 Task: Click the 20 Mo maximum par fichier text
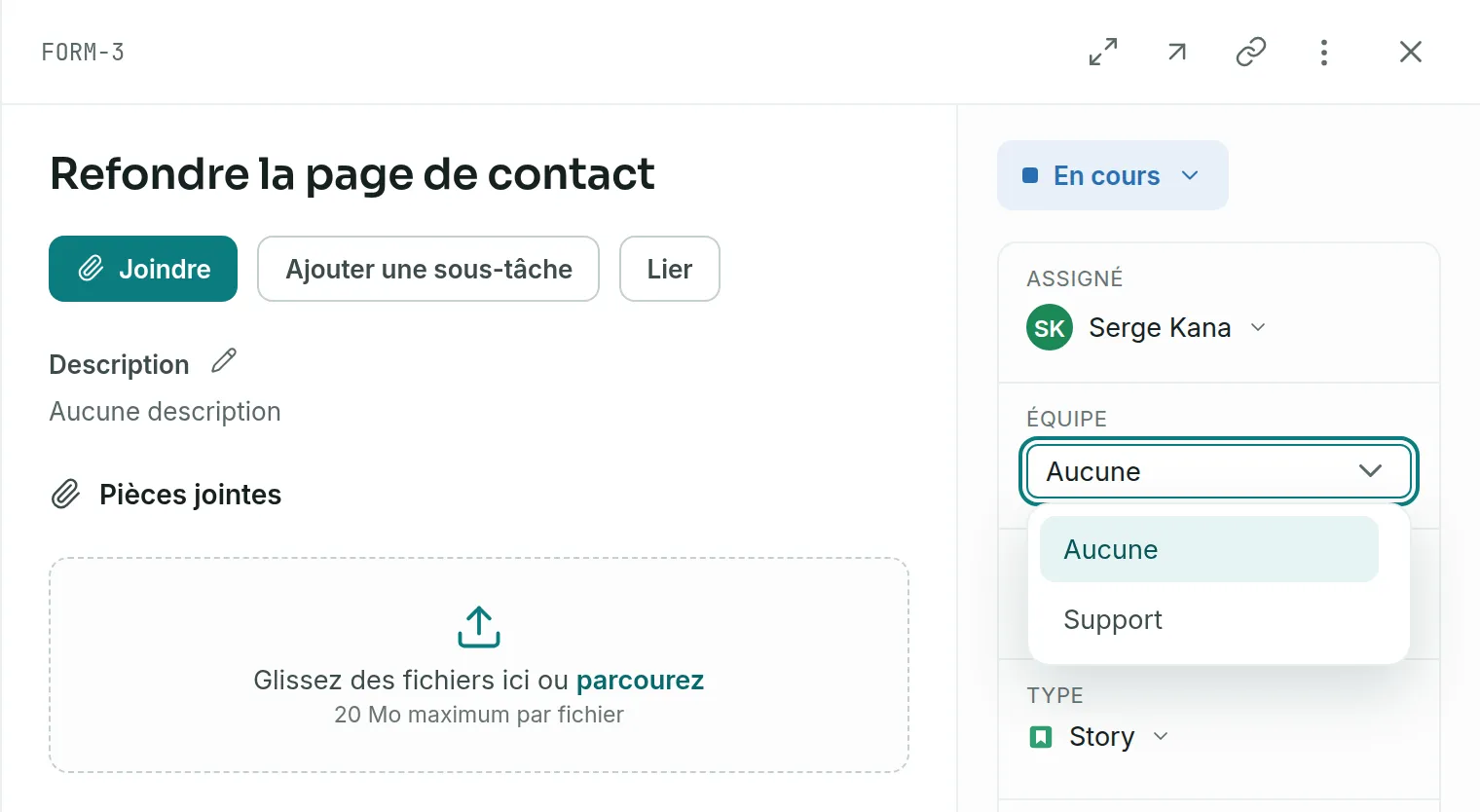pyautogui.click(x=479, y=715)
